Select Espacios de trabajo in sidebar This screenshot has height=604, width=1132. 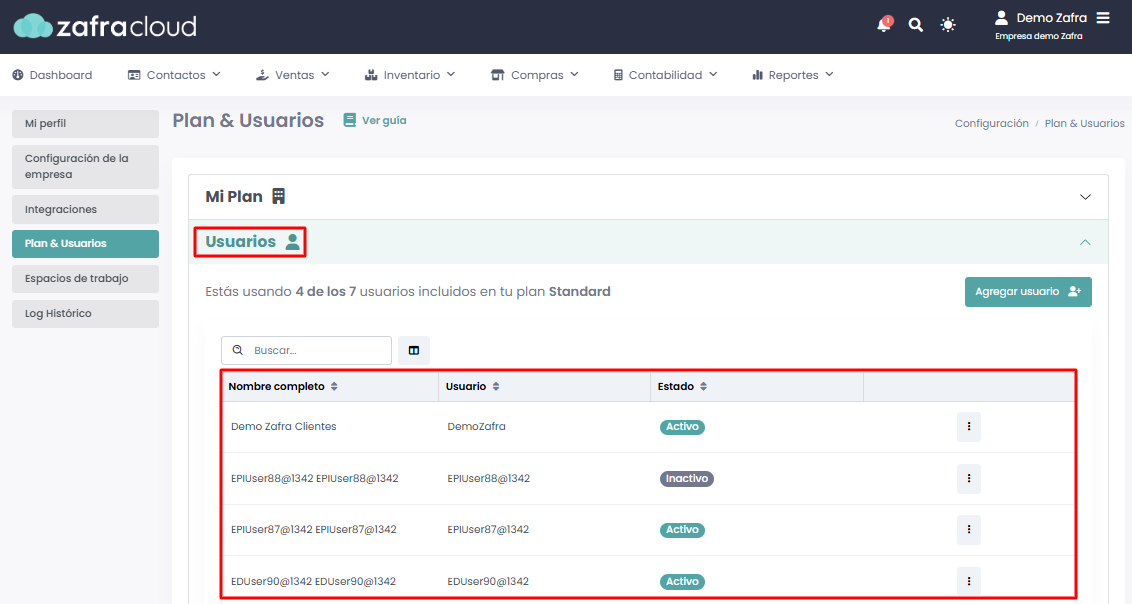click(x=85, y=278)
